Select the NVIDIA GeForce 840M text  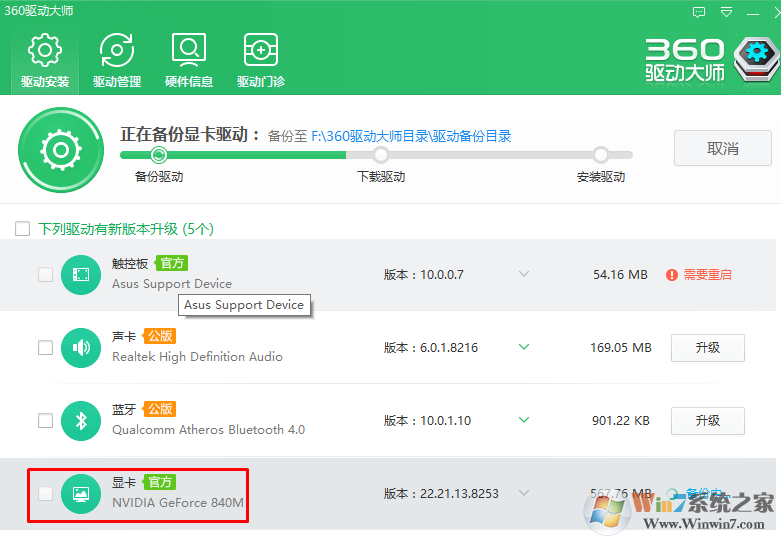click(x=178, y=502)
